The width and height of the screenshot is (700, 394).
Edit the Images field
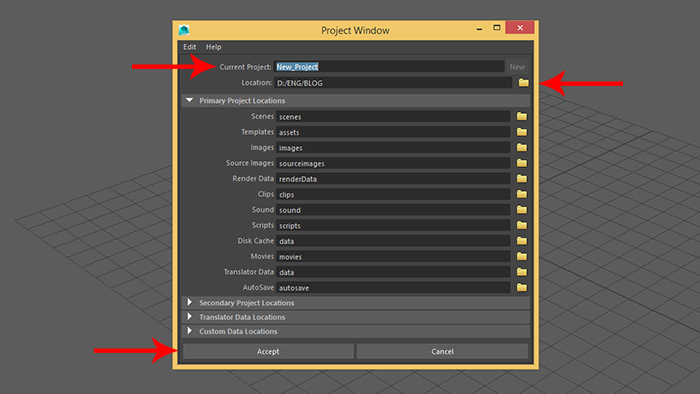click(393, 148)
